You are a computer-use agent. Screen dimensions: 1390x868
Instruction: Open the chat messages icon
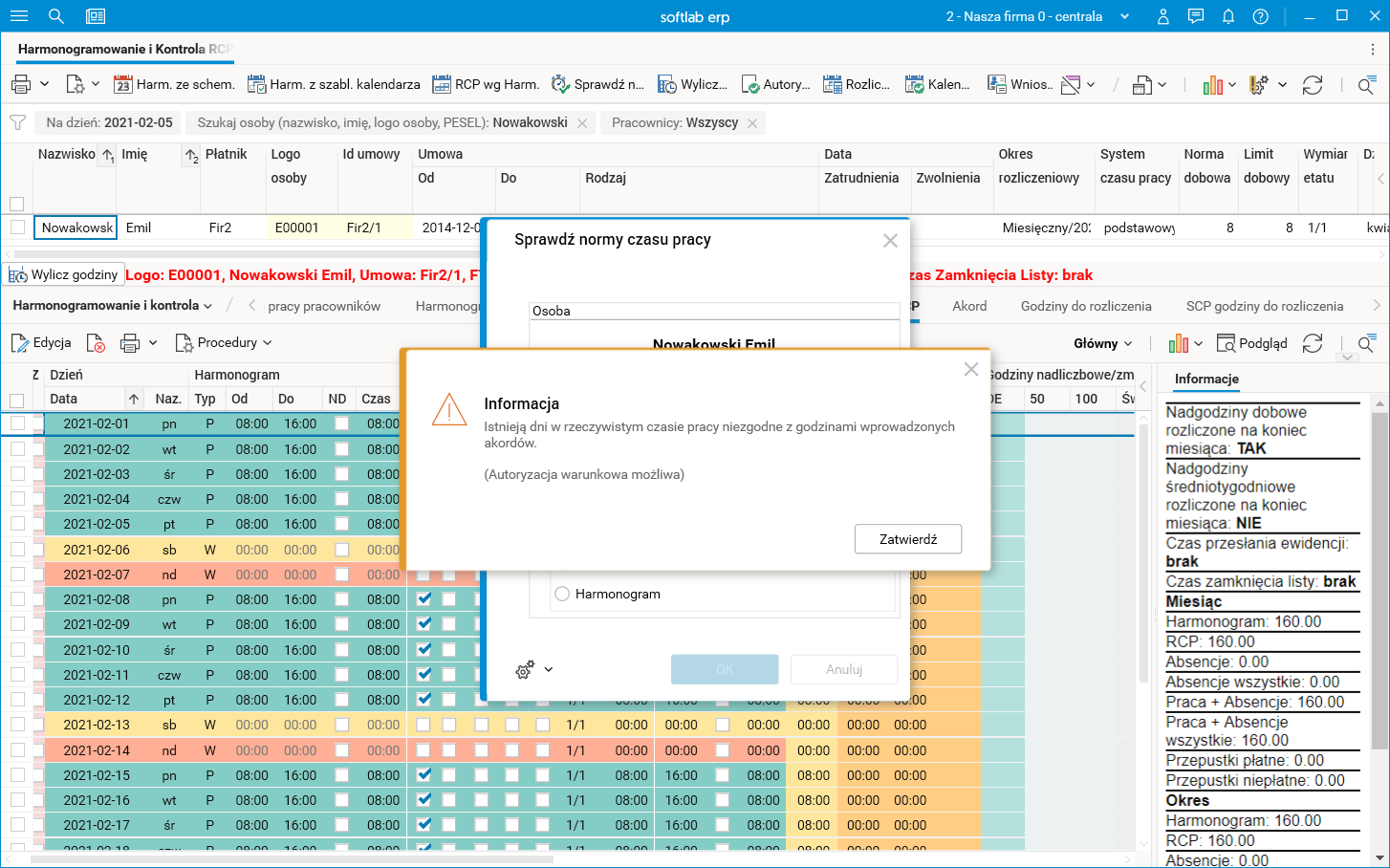point(1196,16)
